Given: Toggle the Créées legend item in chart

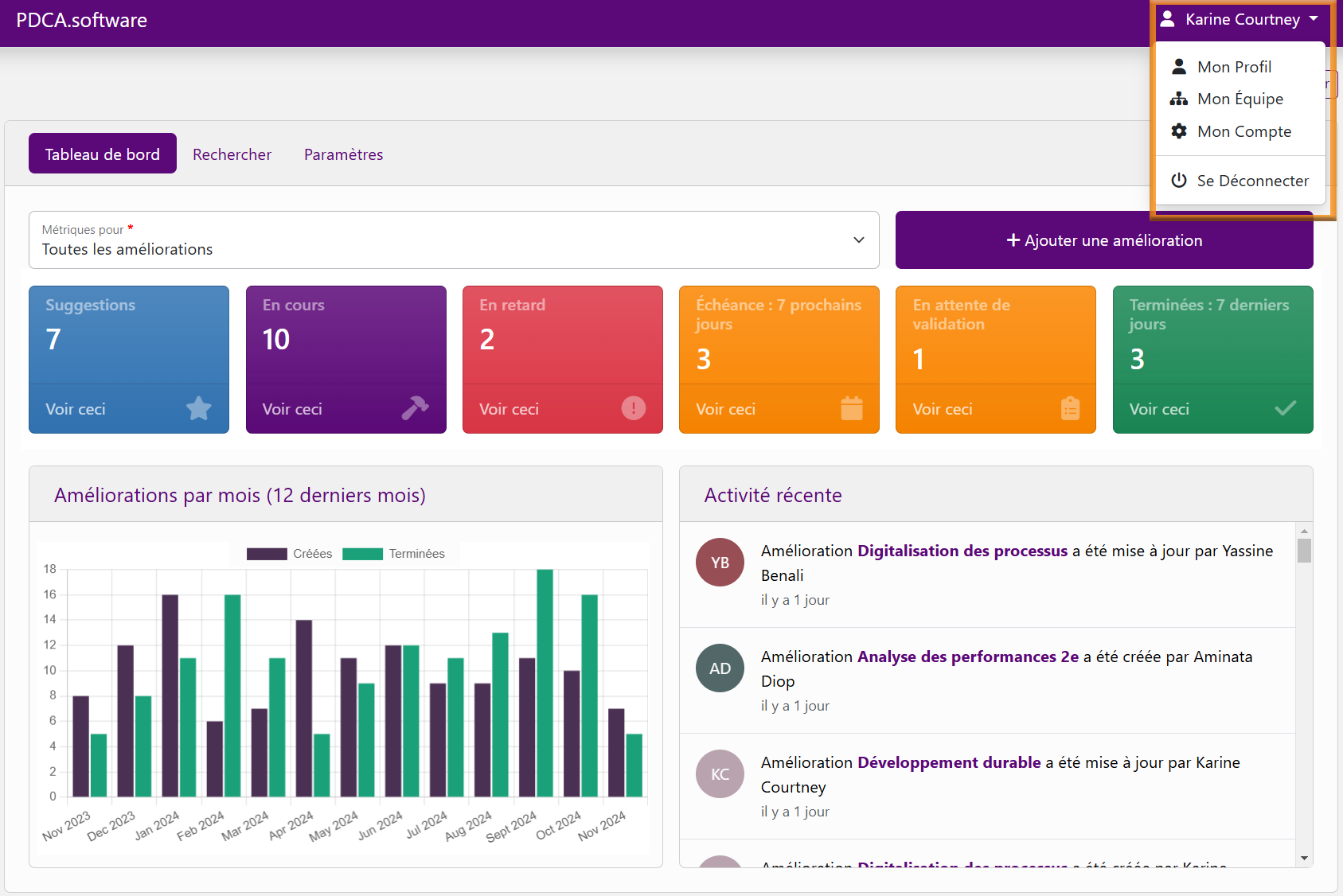Looking at the screenshot, I should (289, 554).
